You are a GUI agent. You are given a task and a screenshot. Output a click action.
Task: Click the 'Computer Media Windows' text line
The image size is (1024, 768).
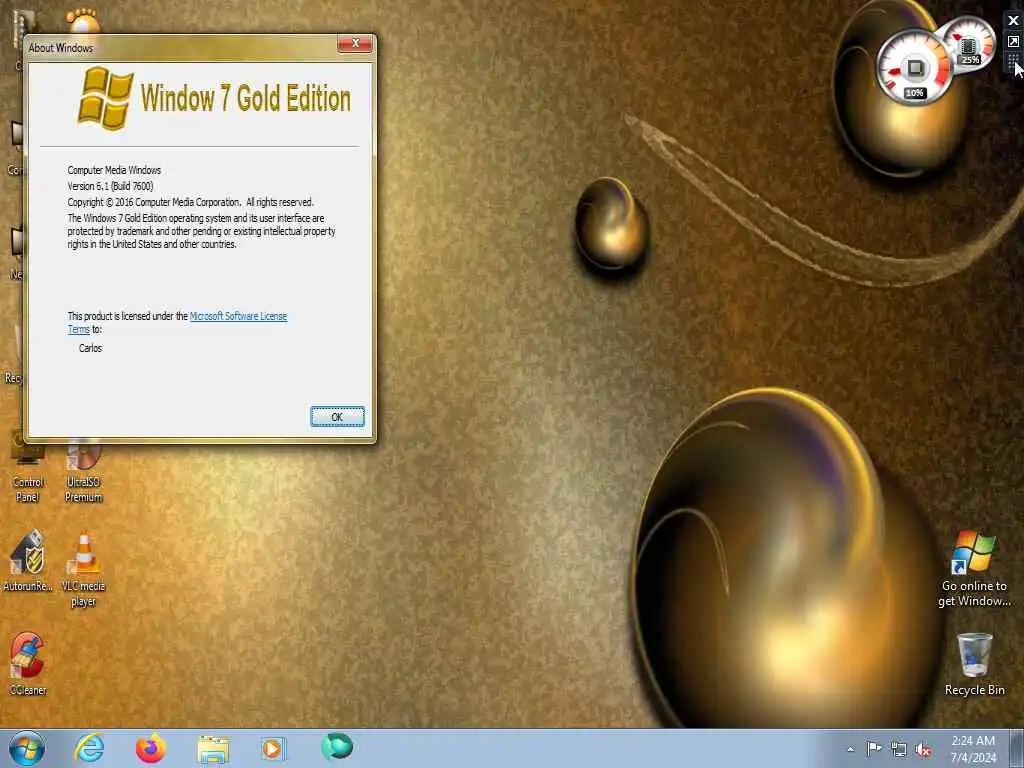click(114, 170)
